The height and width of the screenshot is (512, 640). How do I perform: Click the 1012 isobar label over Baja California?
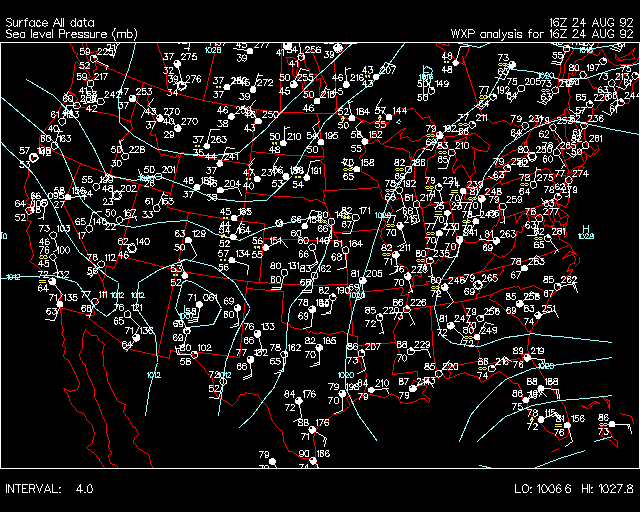click(154, 375)
